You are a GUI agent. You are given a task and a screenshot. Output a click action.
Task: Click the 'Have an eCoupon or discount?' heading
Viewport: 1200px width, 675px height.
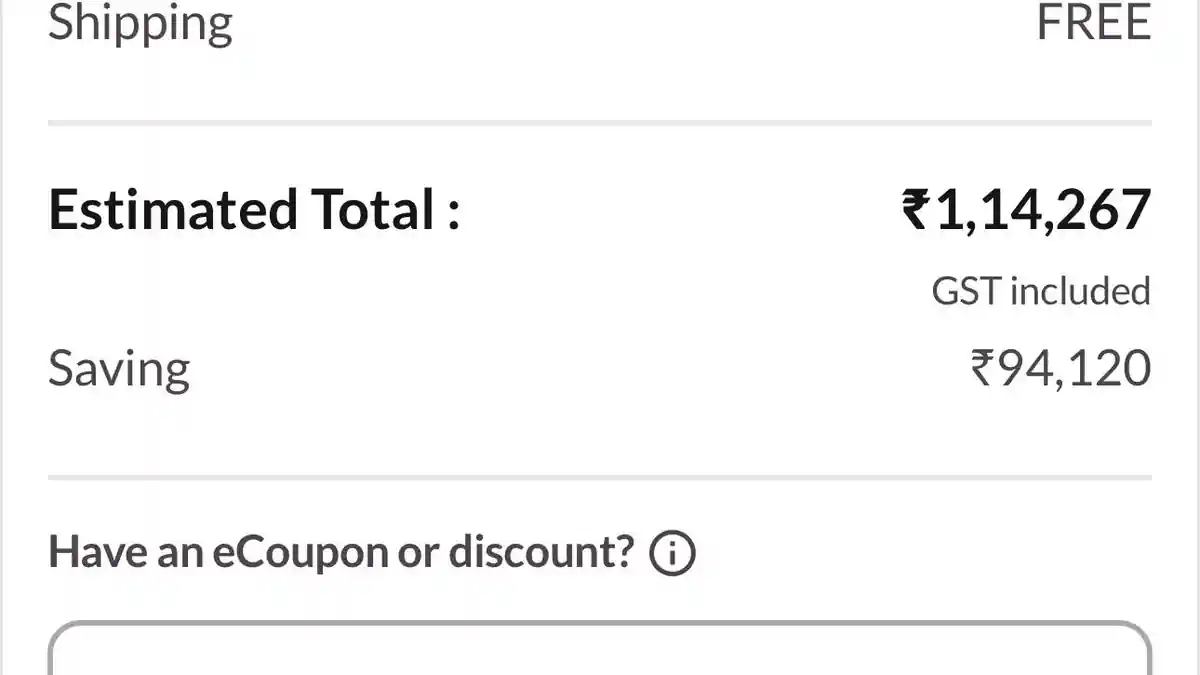[341, 551]
